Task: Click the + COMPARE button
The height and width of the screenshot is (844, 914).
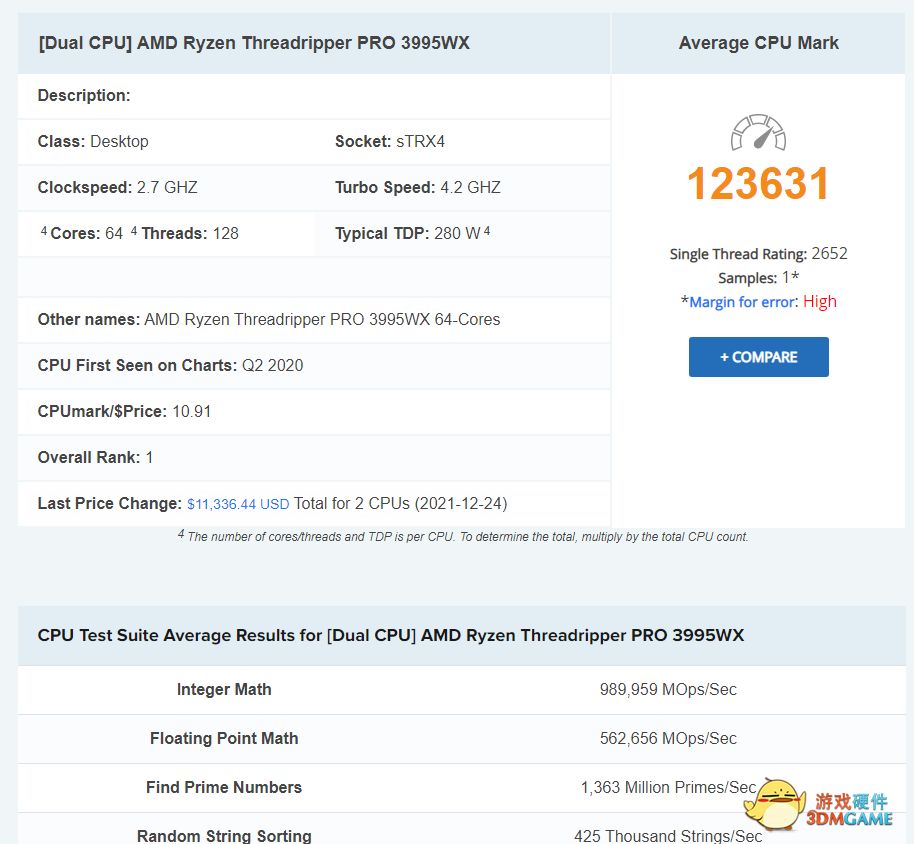Action: [x=758, y=357]
